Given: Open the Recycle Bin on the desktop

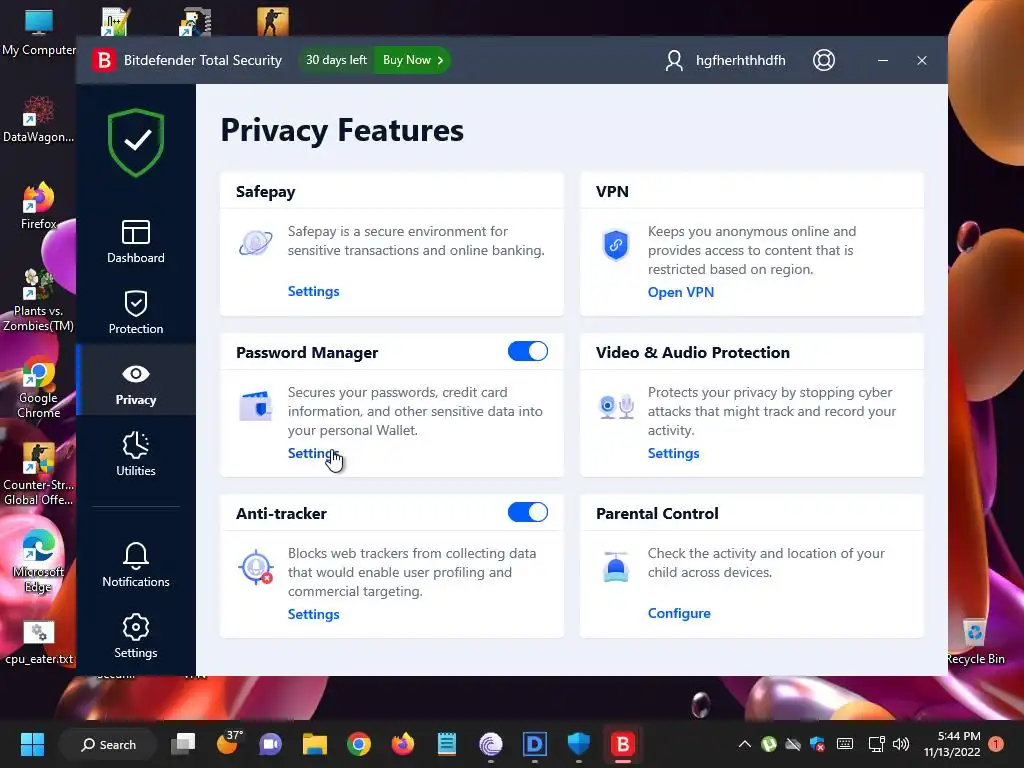Looking at the screenshot, I should tap(974, 641).
